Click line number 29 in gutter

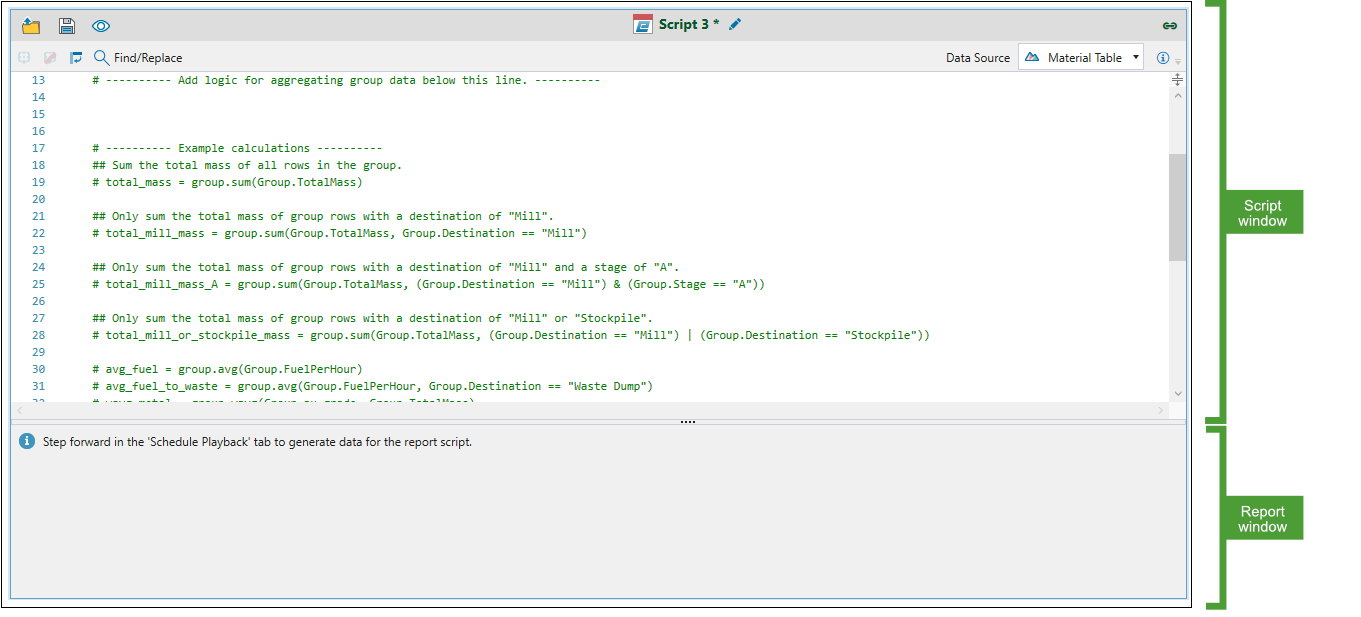point(38,352)
